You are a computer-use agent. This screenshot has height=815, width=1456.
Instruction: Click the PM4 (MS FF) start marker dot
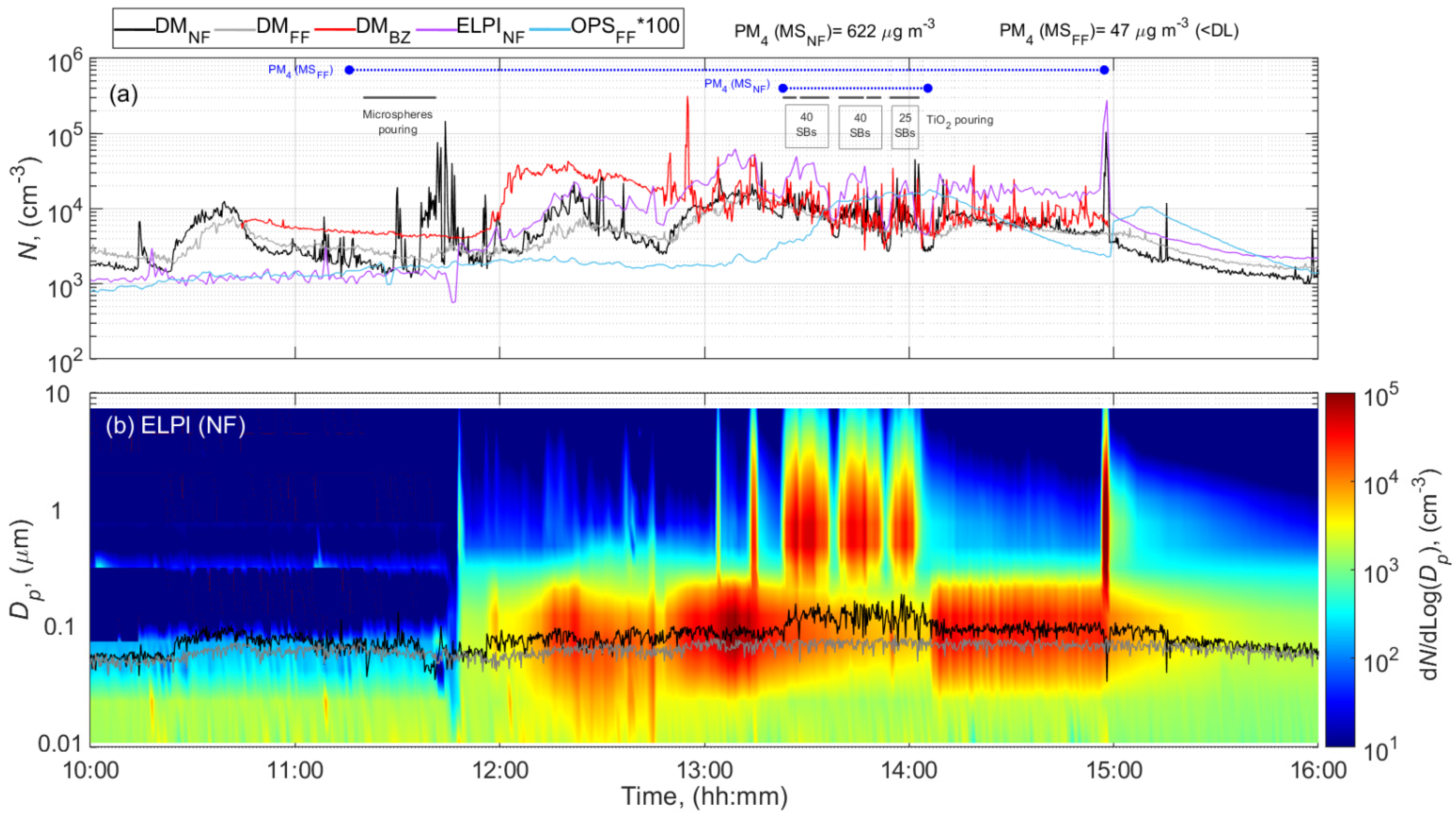[349, 70]
